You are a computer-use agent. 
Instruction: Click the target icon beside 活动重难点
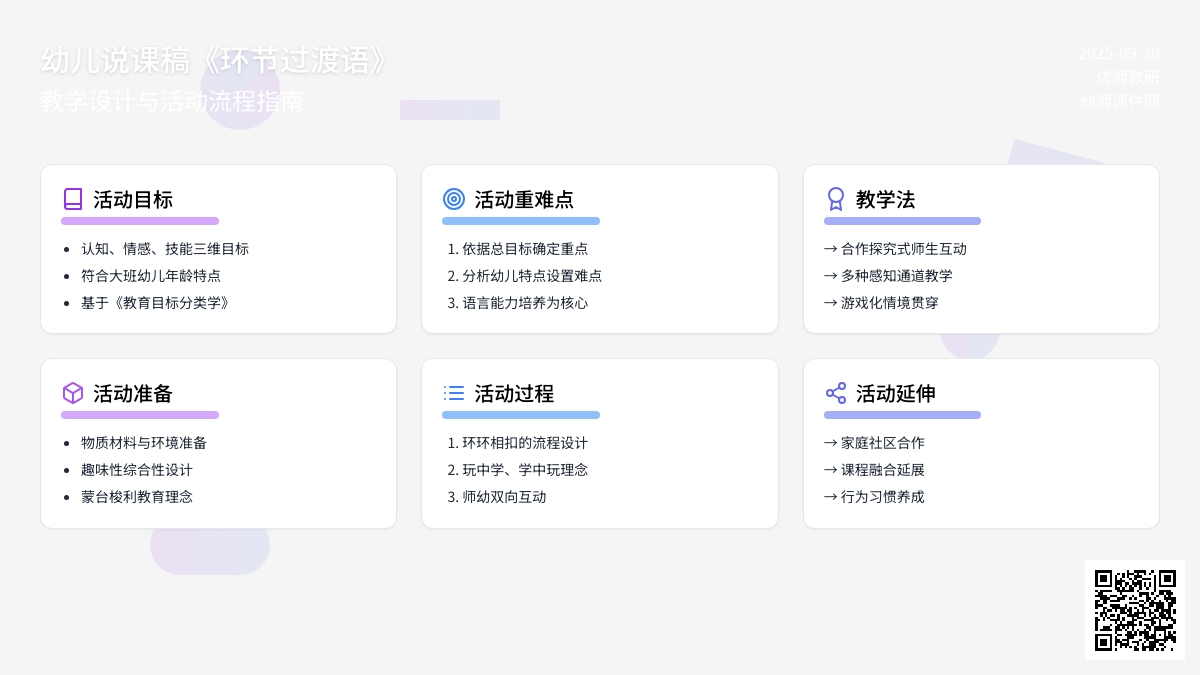(x=454, y=199)
